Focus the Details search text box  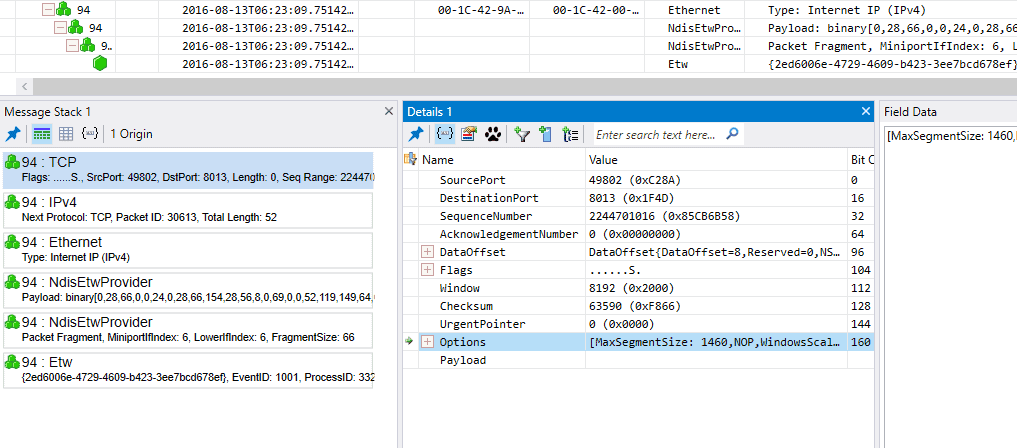tap(658, 135)
